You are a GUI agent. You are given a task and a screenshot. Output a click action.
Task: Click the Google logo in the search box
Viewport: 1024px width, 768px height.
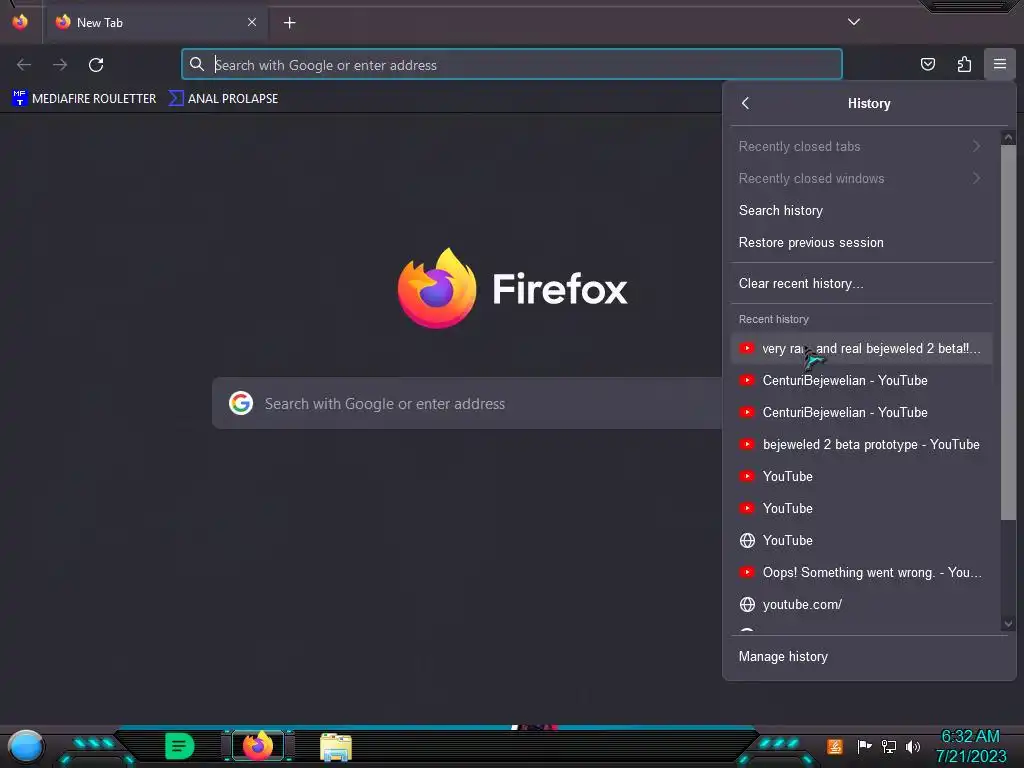240,403
